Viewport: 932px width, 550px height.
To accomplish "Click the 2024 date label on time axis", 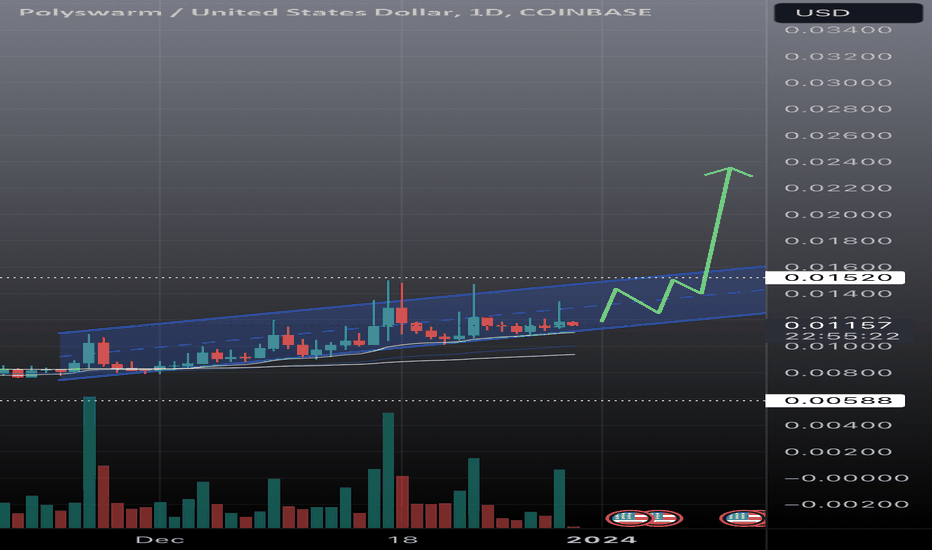I will tap(602, 540).
